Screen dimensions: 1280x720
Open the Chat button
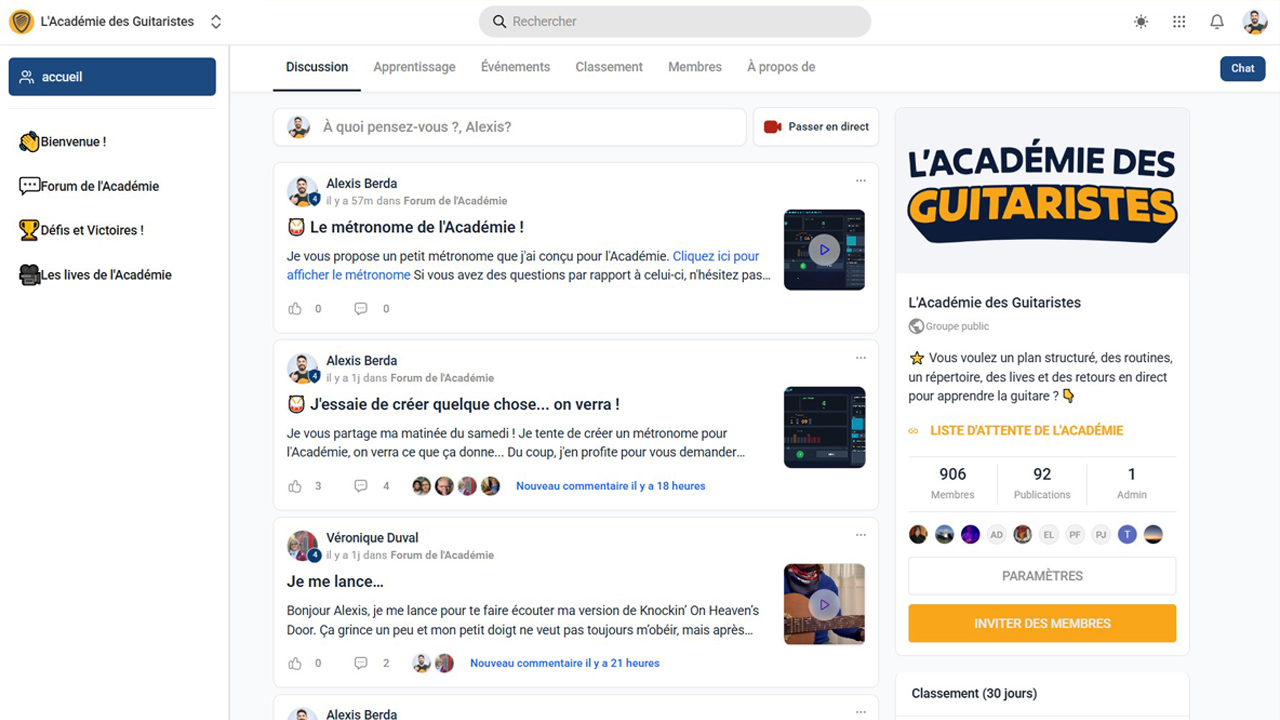click(1243, 68)
